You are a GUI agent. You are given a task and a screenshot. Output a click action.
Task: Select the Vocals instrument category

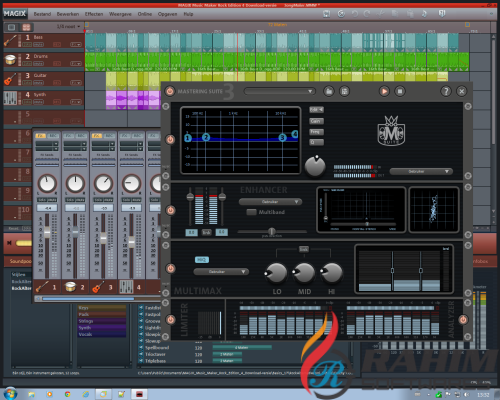102,334
